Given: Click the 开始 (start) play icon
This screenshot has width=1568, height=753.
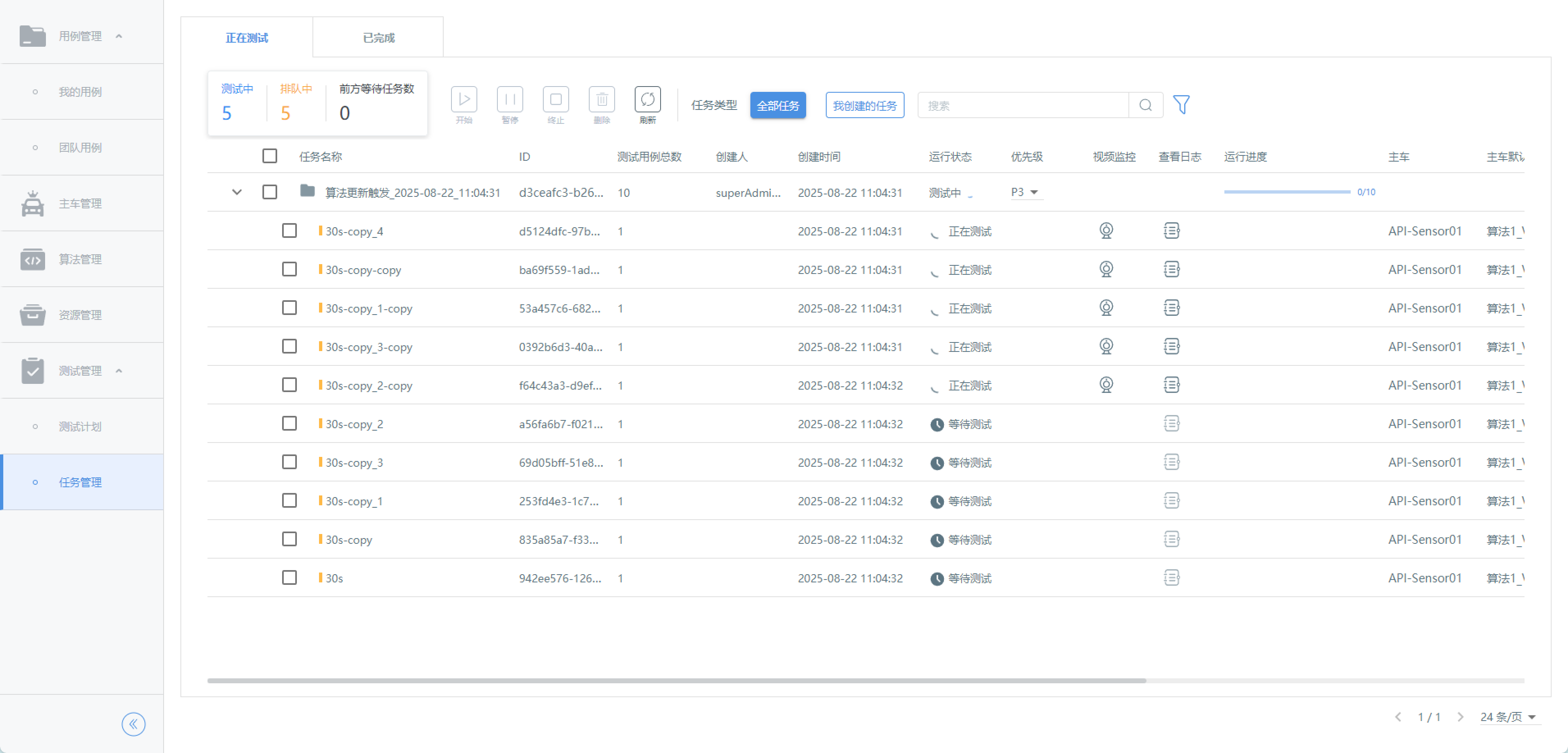Looking at the screenshot, I should point(464,99).
